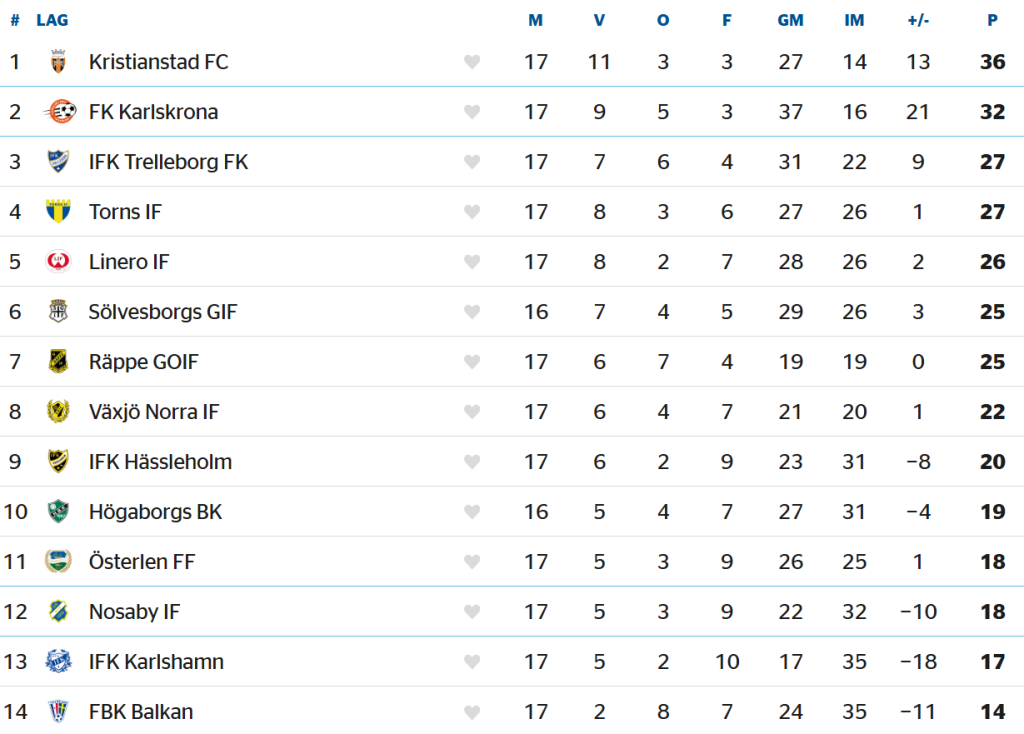Screen dimensions: 1024x734
Task: Click the FBK Balkan club badge
Action: point(58,712)
